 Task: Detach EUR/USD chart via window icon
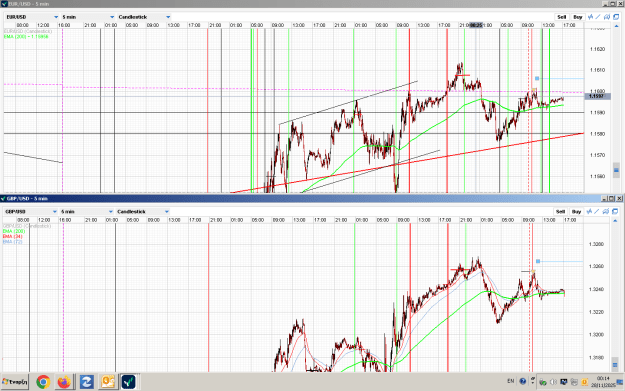(616, 17)
